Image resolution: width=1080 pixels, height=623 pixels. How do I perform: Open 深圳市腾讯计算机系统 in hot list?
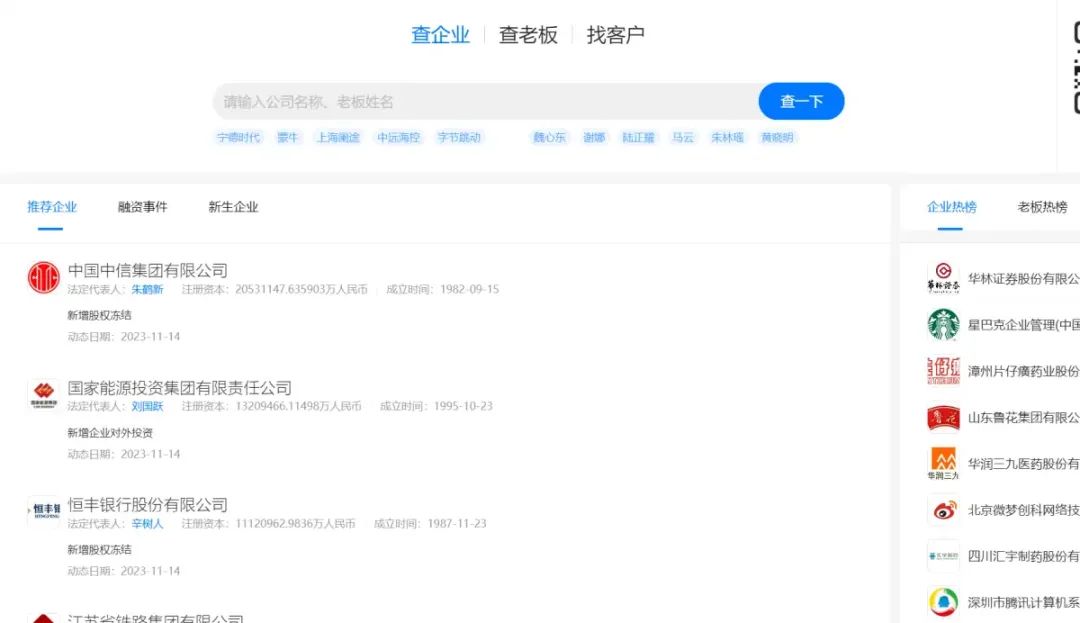pos(1024,602)
